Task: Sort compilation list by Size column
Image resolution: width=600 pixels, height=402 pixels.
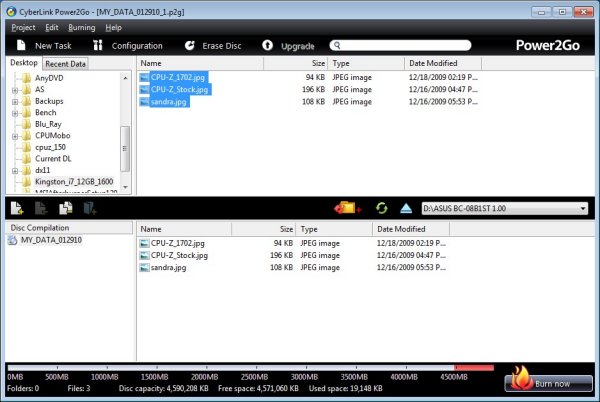Action: (263, 229)
